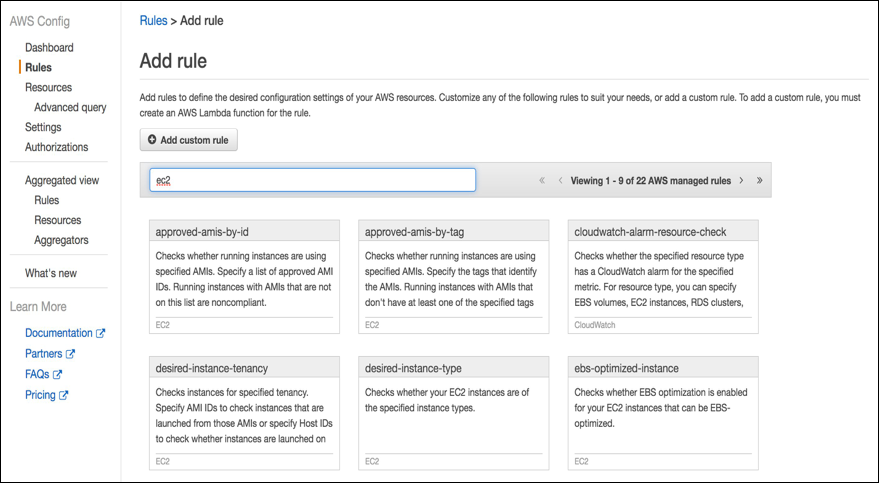Jump to the last page of rules
Screen dimensions: 879x483
point(760,180)
